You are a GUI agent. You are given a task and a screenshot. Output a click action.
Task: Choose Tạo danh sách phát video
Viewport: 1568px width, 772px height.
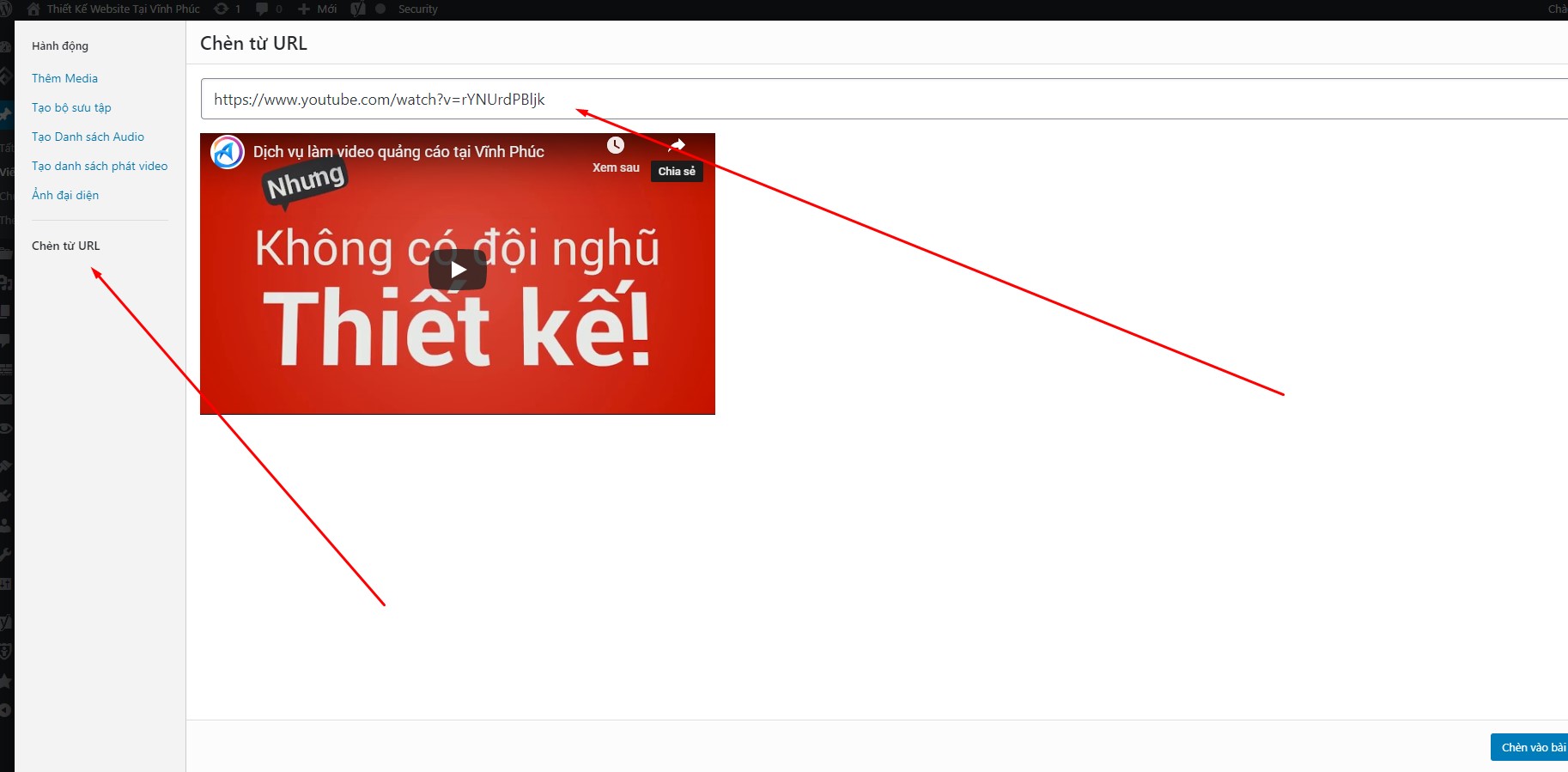tap(100, 166)
